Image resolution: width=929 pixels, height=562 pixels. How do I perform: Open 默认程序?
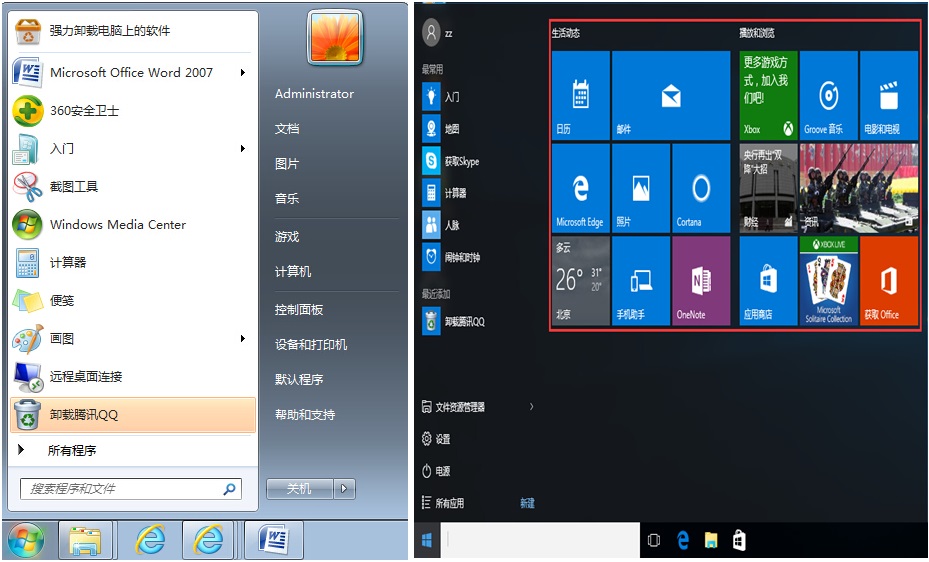click(299, 380)
